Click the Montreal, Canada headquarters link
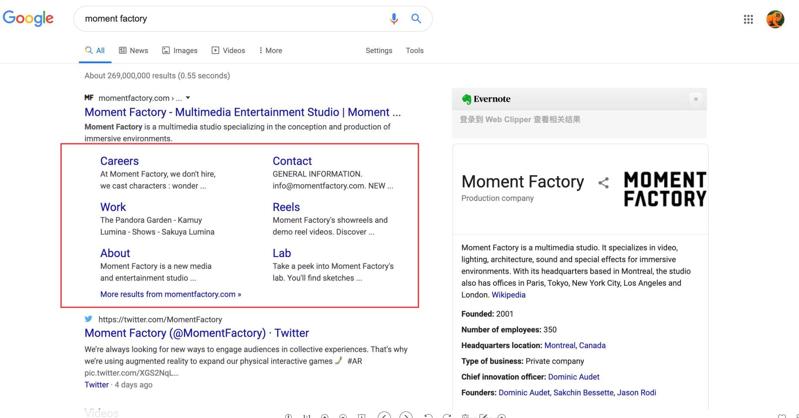Viewport: 799px width, 418px height. pyautogui.click(x=575, y=345)
